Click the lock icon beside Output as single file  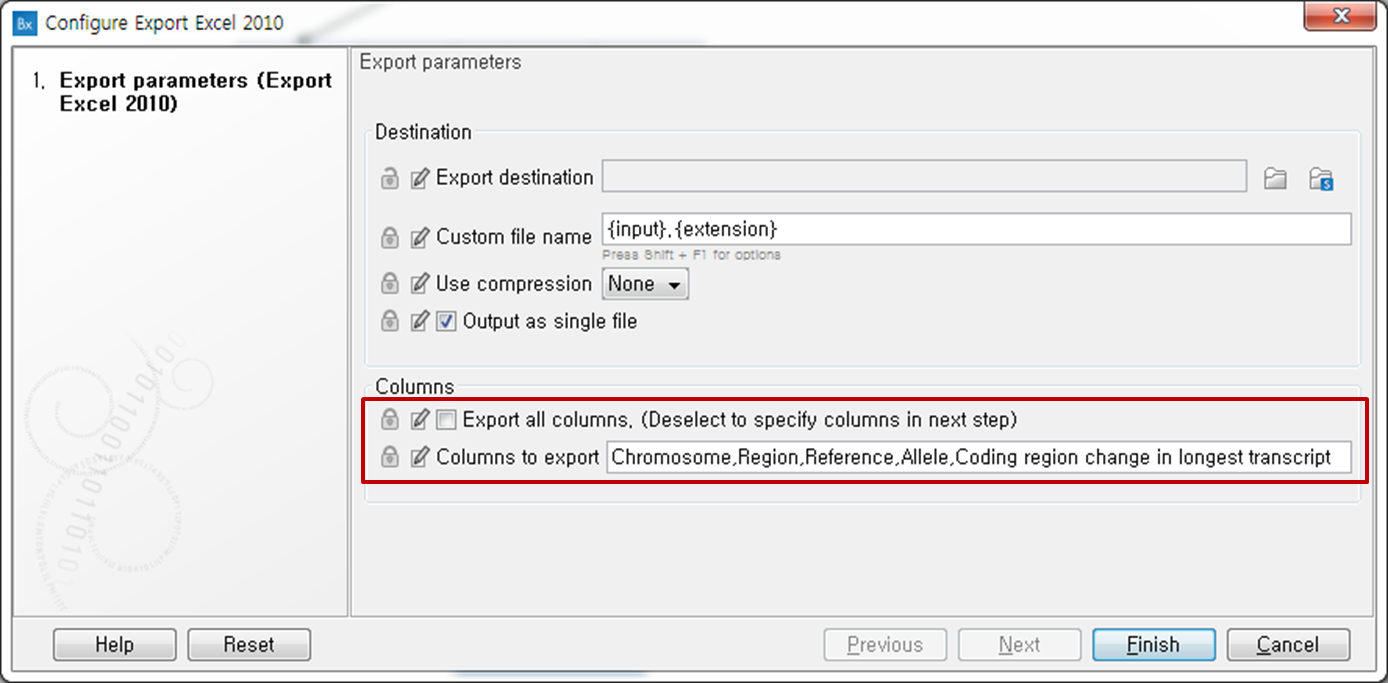pos(390,322)
